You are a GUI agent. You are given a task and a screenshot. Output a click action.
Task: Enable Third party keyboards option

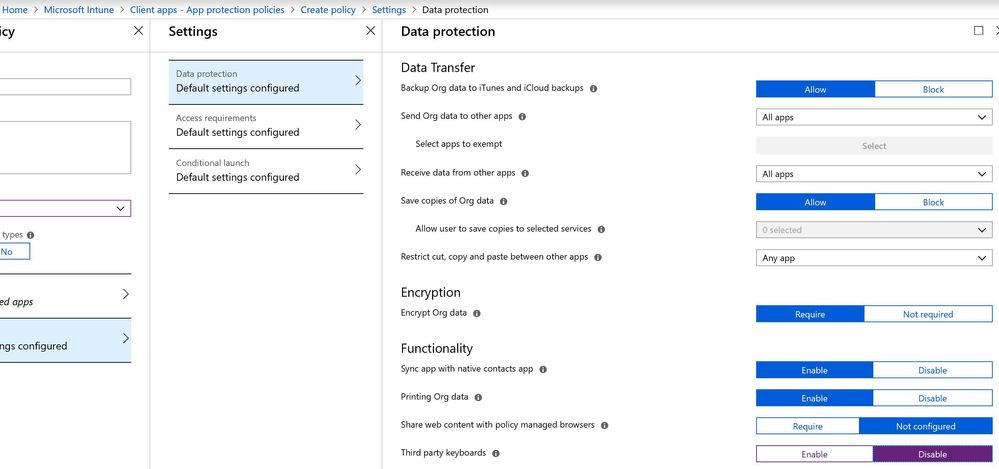[814, 454]
